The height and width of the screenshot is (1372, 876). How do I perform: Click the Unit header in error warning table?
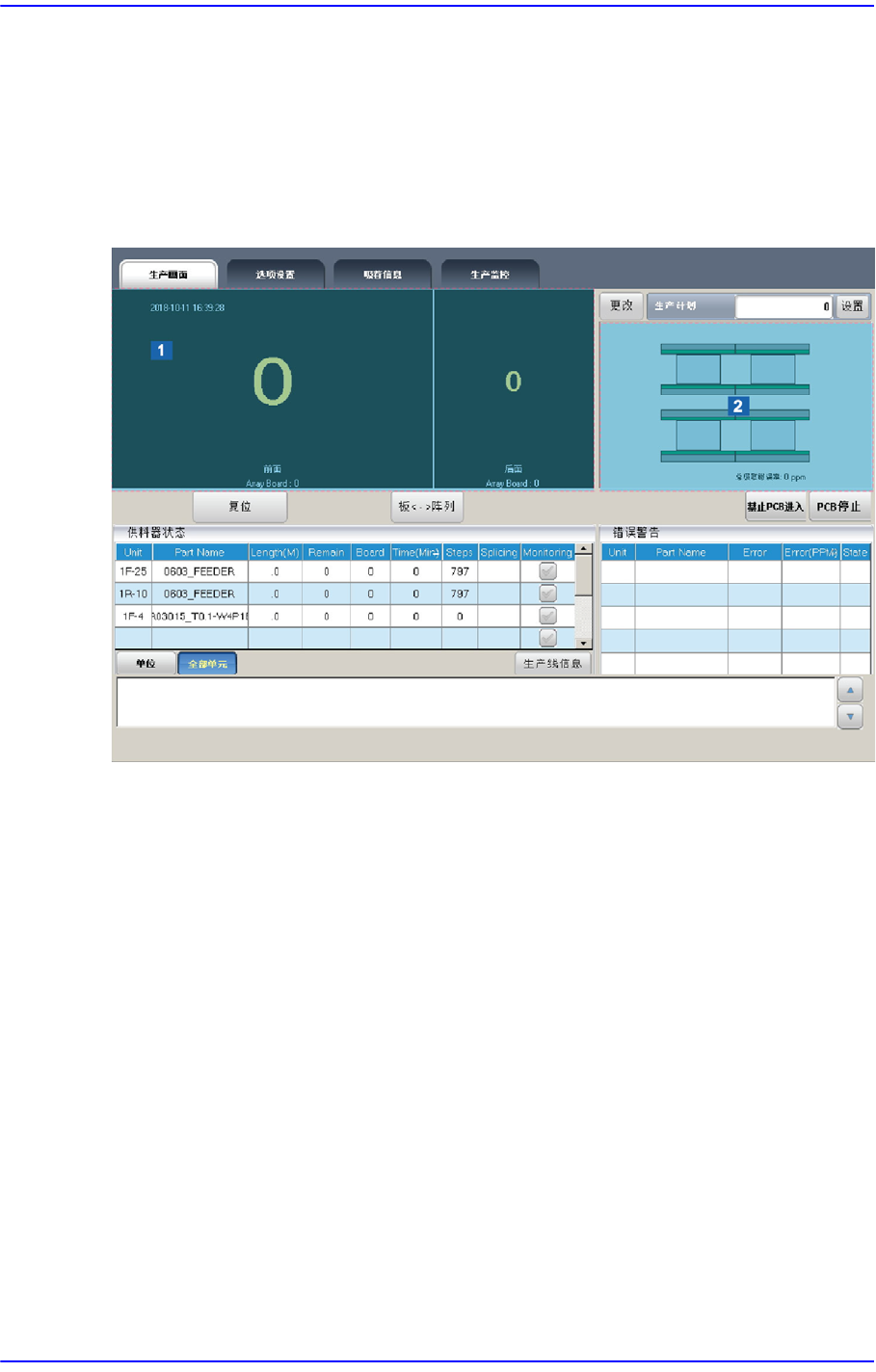pyautogui.click(x=618, y=552)
